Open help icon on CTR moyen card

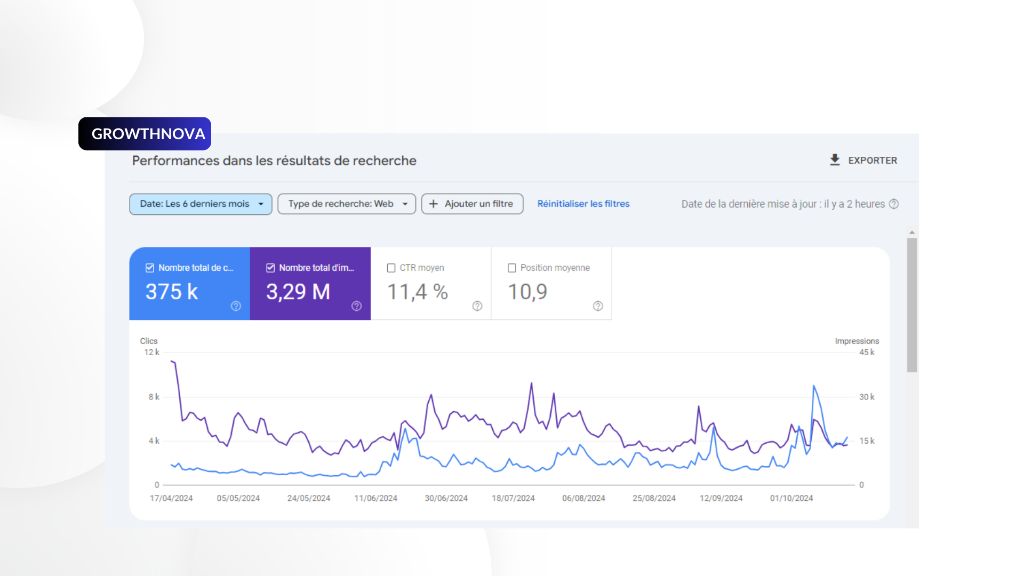click(477, 306)
